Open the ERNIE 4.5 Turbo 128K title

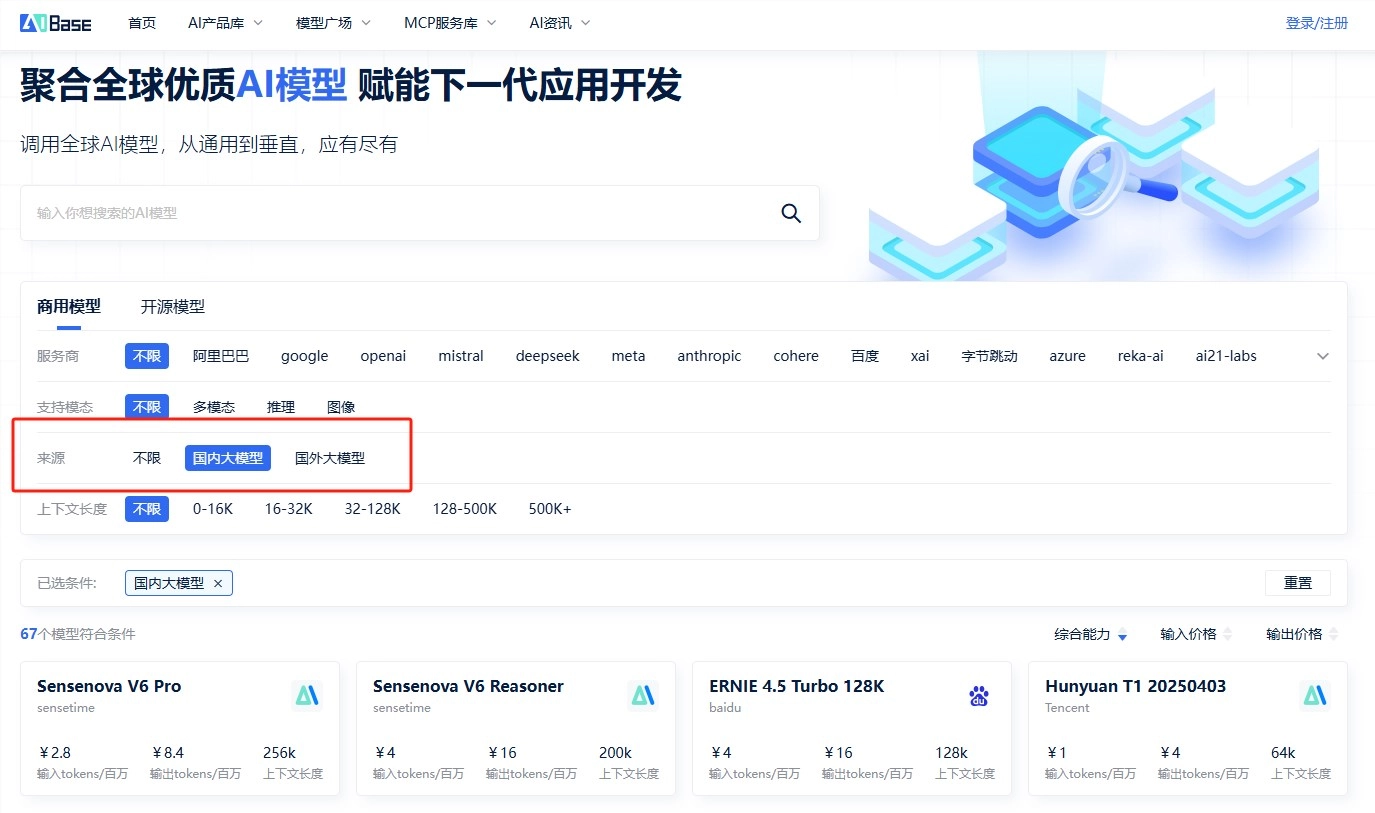(797, 686)
